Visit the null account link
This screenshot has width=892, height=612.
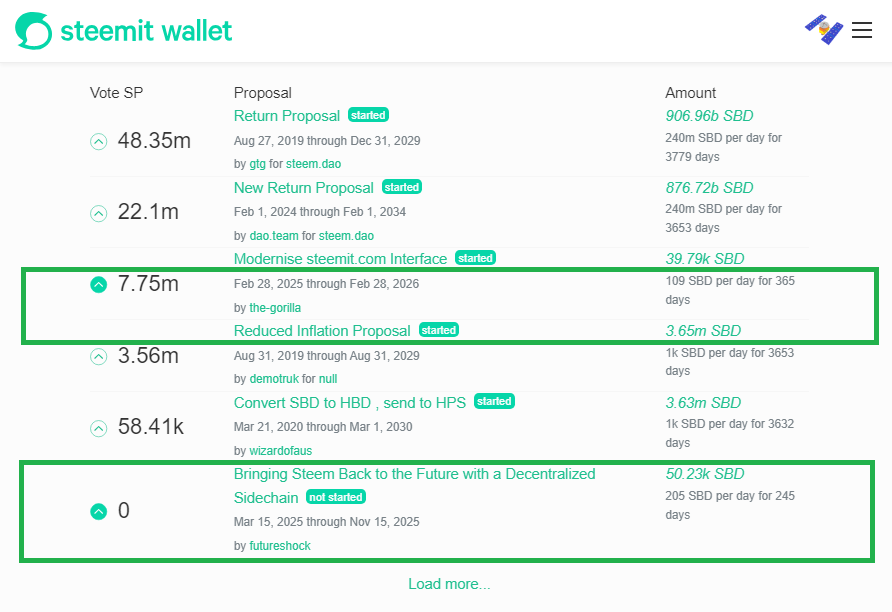(x=328, y=379)
